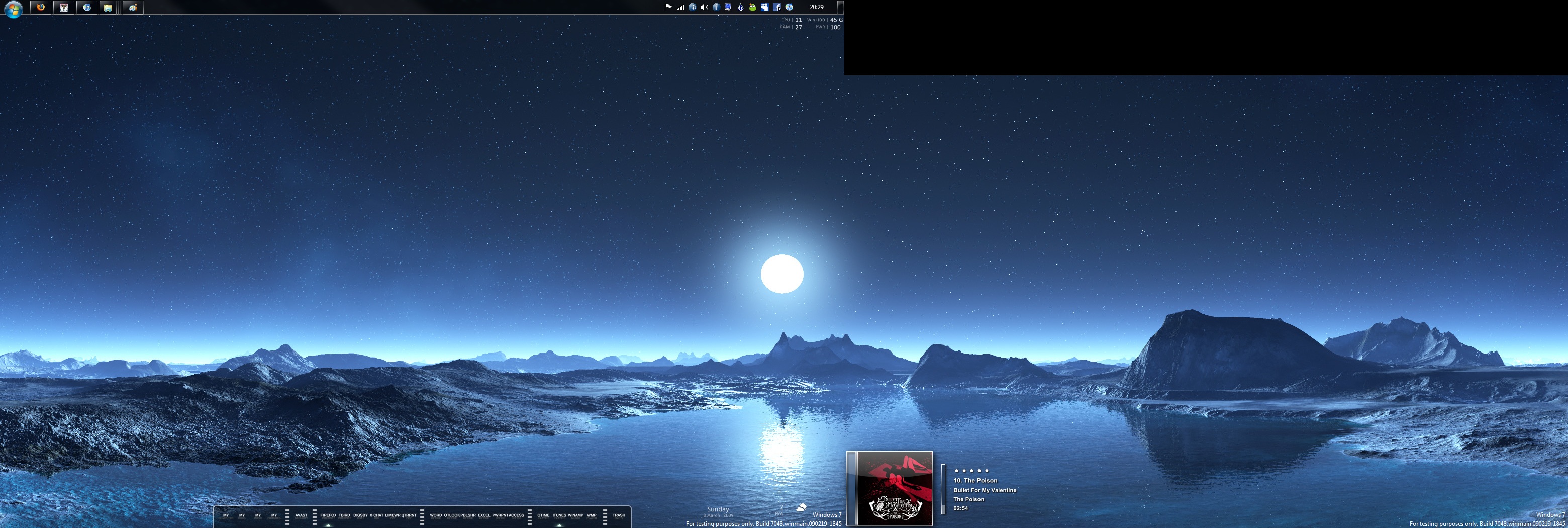
Task: Click the five-dot song rating
Action: [971, 471]
